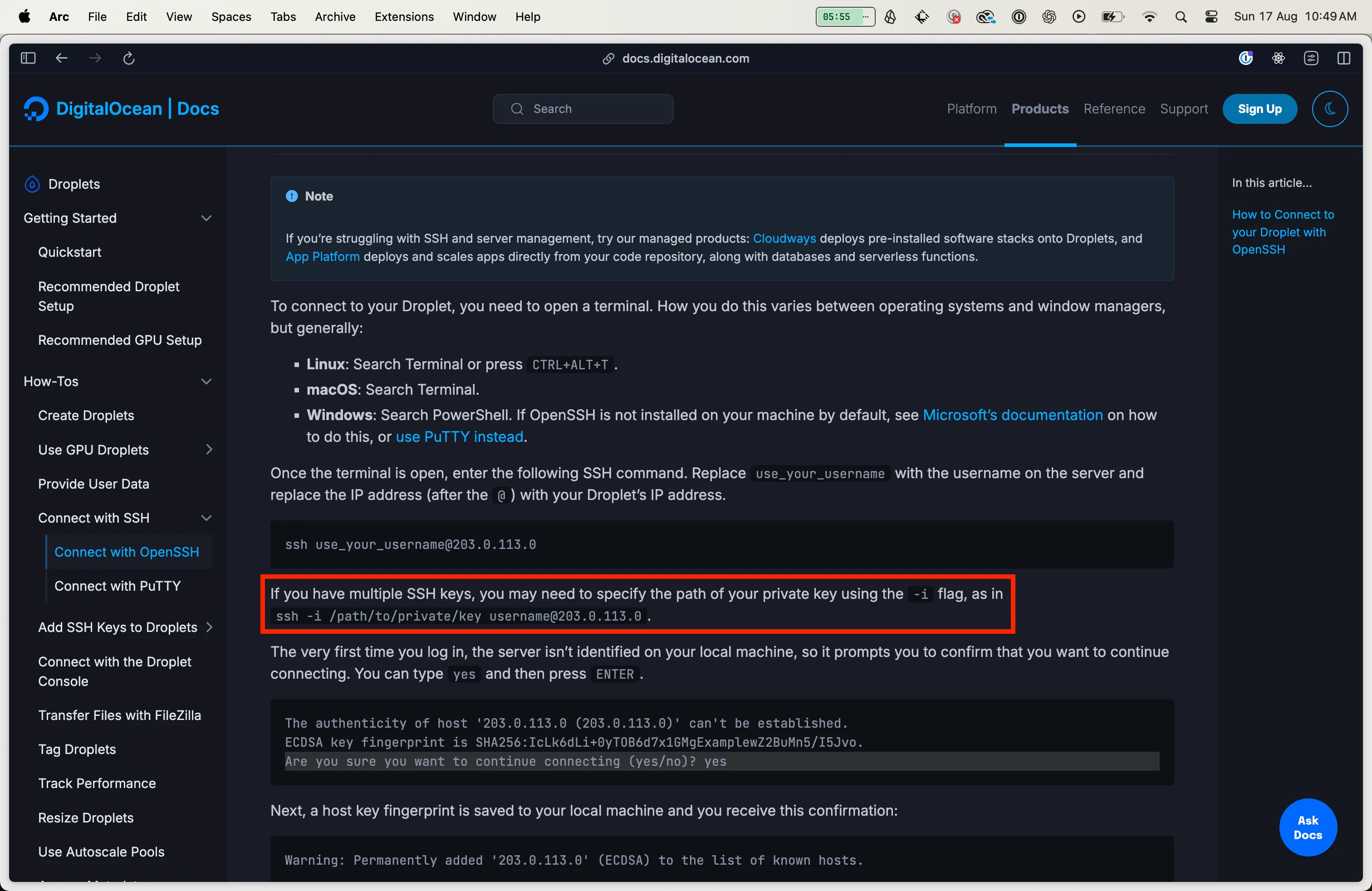Viewport: 1372px width, 891px height.
Task: Expand the Use GPU Droplets section
Action: pos(209,450)
